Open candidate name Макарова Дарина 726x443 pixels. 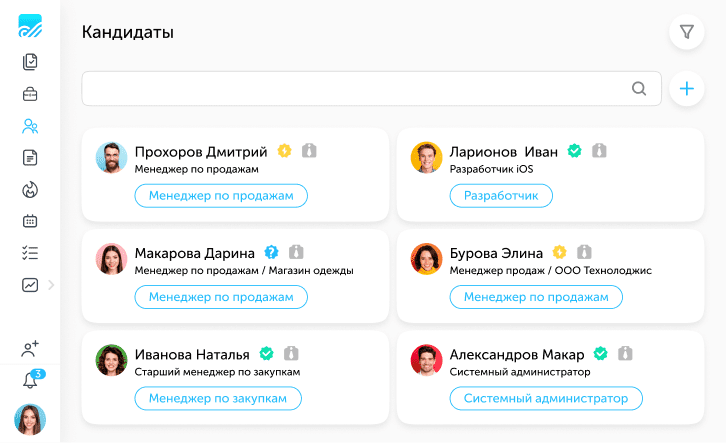point(194,253)
